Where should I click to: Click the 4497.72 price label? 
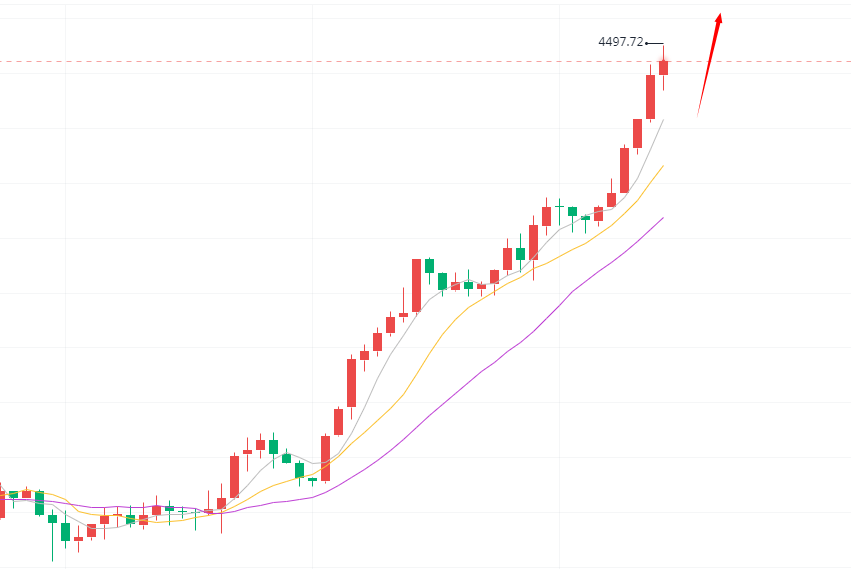[x=620, y=42]
